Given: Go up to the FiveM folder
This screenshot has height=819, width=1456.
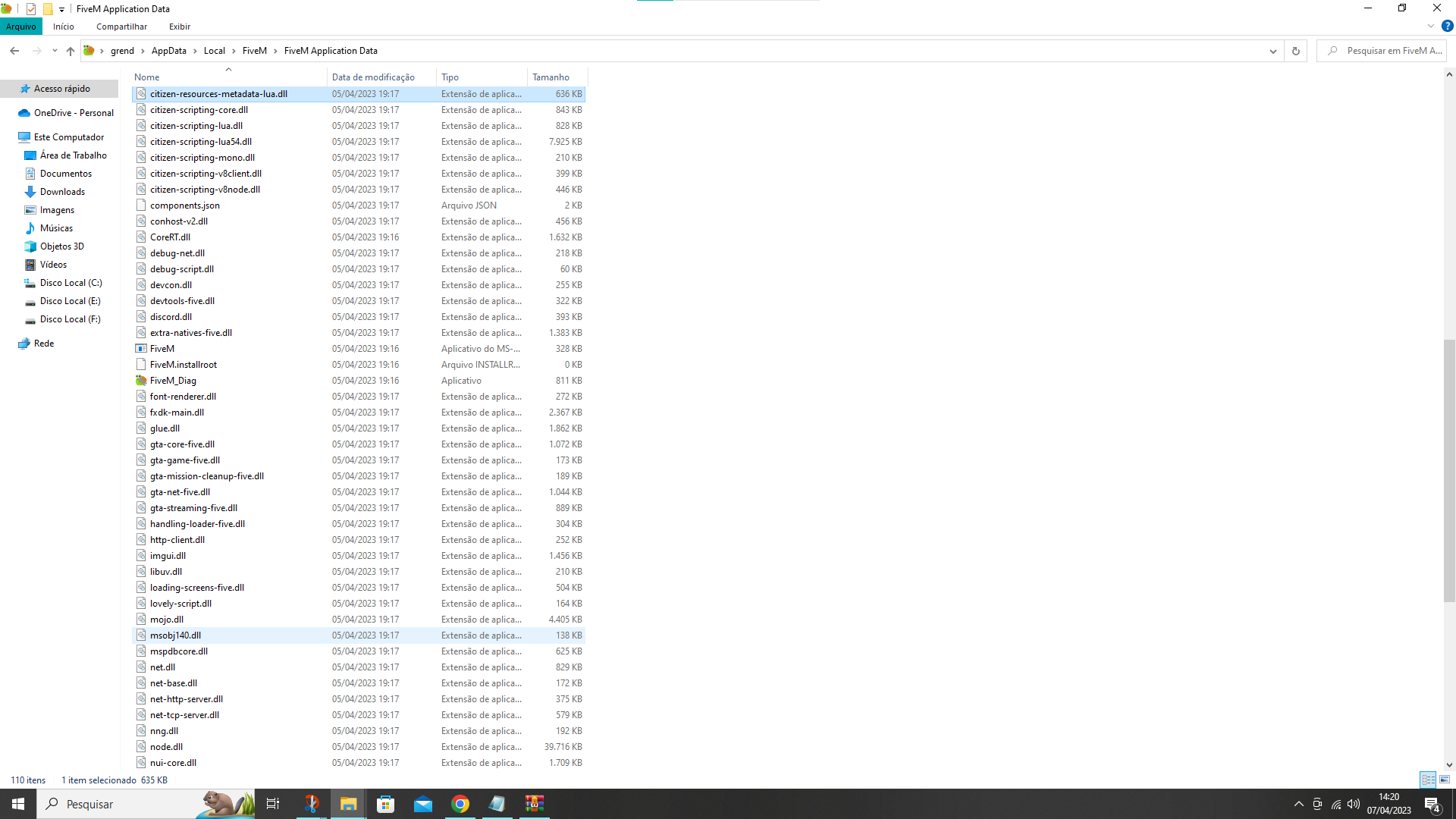Looking at the screenshot, I should click(70, 51).
